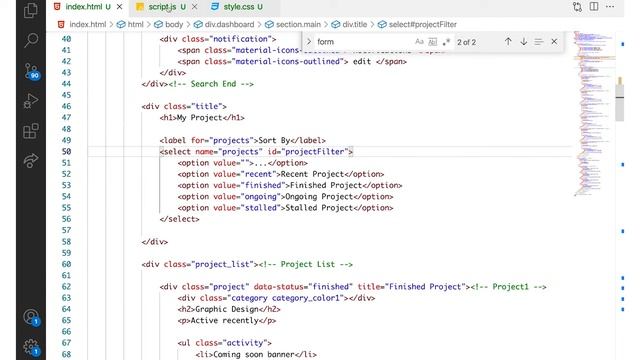Click the 'My Project' h1 text
640x360 pixels.
[x=199, y=118]
